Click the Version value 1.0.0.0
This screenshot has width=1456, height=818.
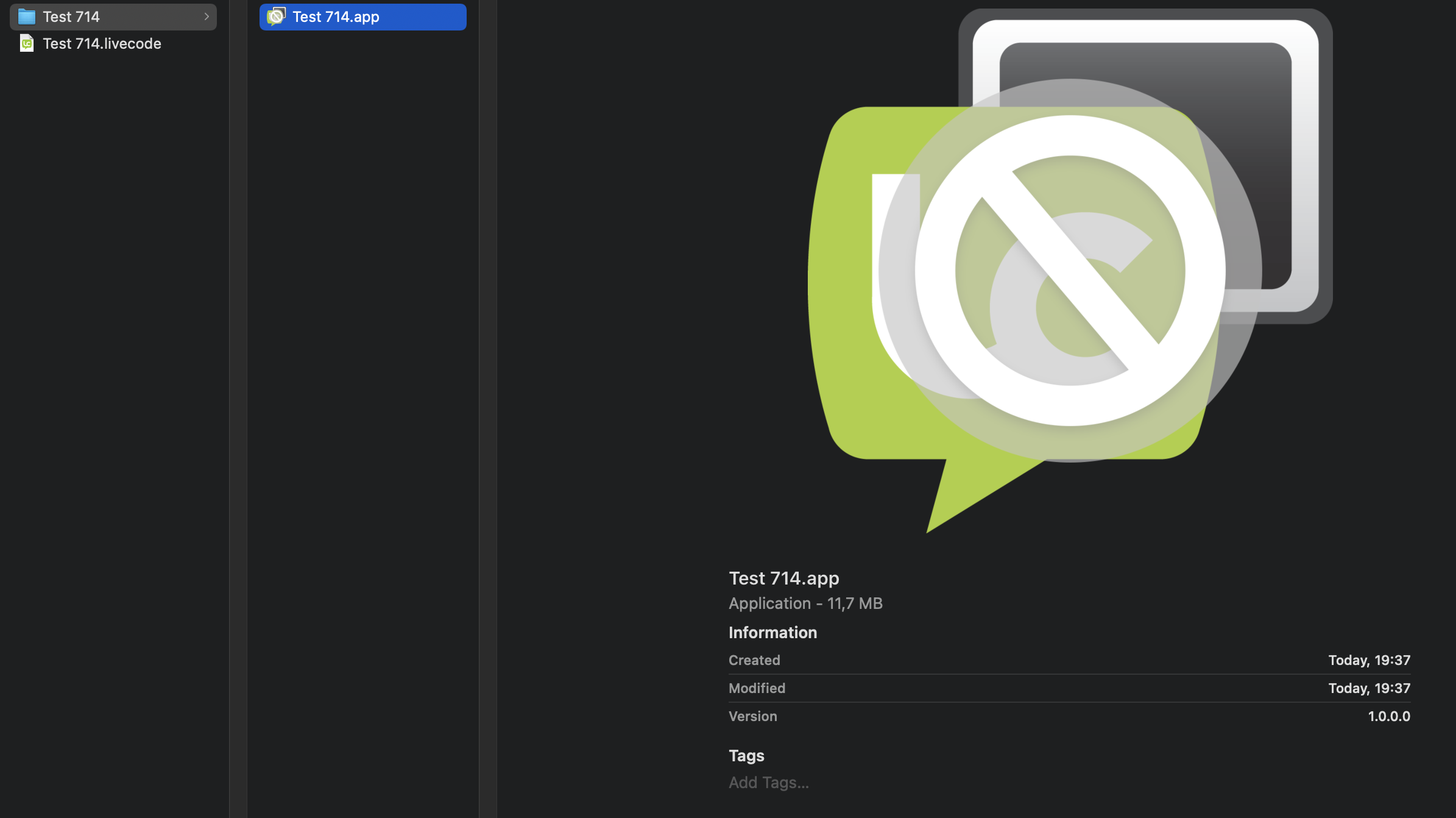tap(1389, 716)
